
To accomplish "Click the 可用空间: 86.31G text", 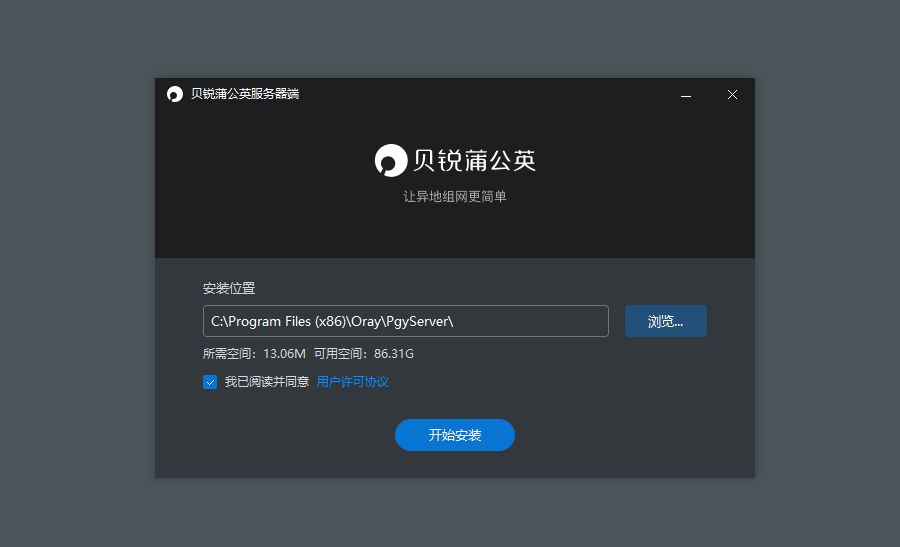I will [x=364, y=354].
